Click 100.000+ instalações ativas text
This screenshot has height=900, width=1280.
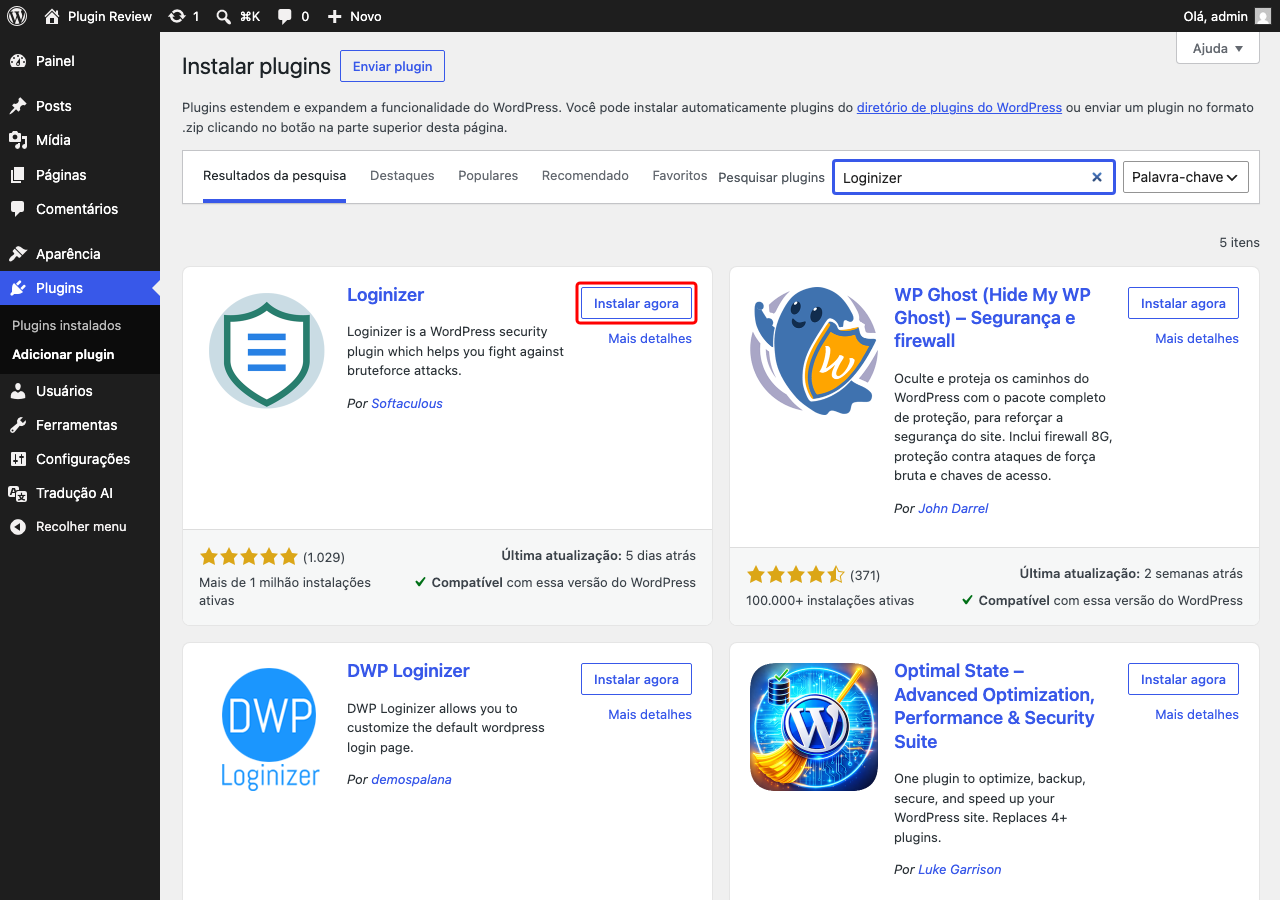click(830, 601)
